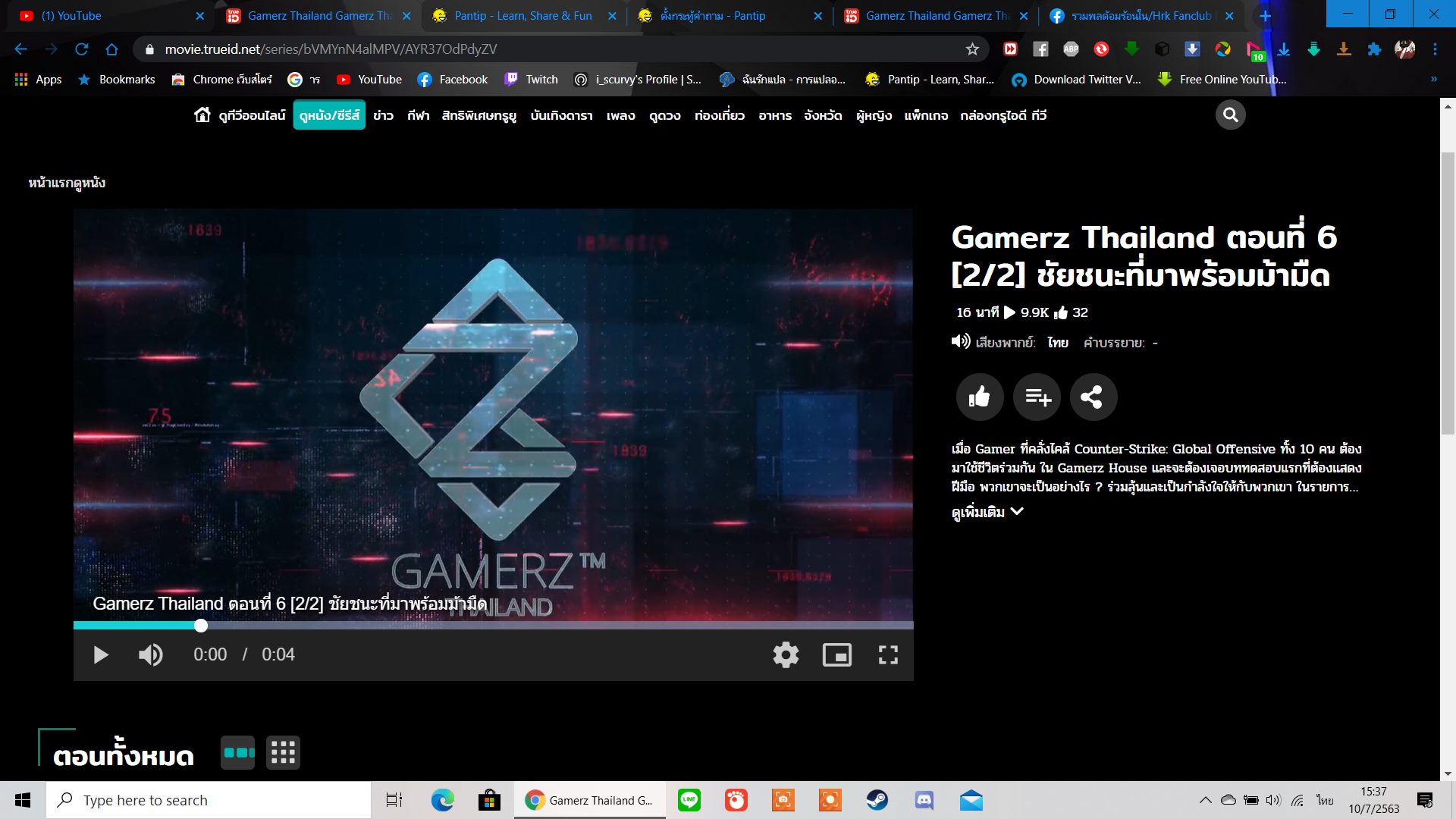Open the site search magnifier
This screenshot has height=819, width=1456.
[x=1230, y=115]
